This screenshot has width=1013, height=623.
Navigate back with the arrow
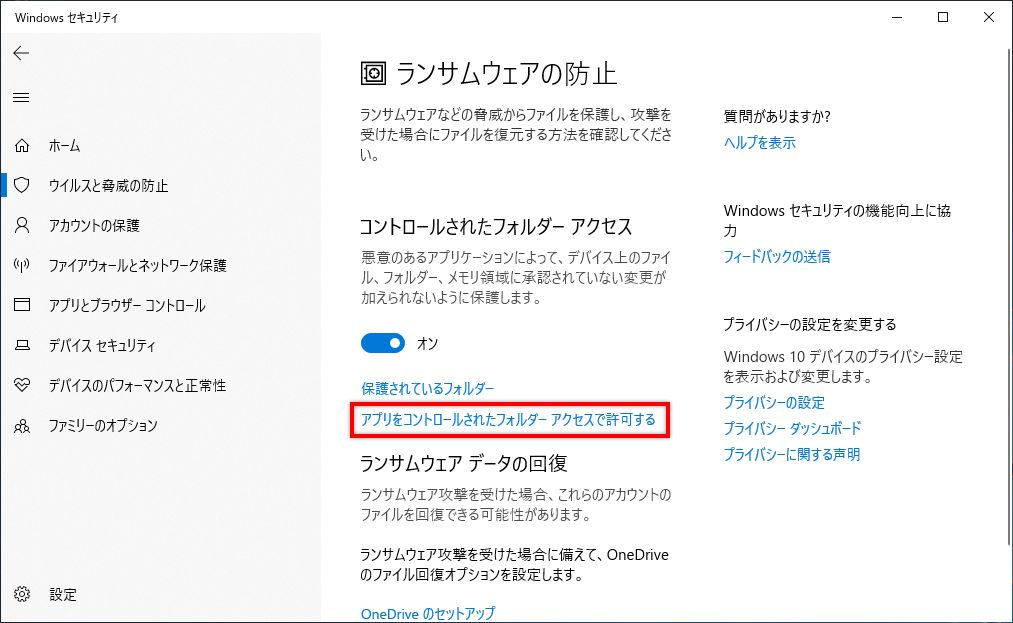[21, 53]
